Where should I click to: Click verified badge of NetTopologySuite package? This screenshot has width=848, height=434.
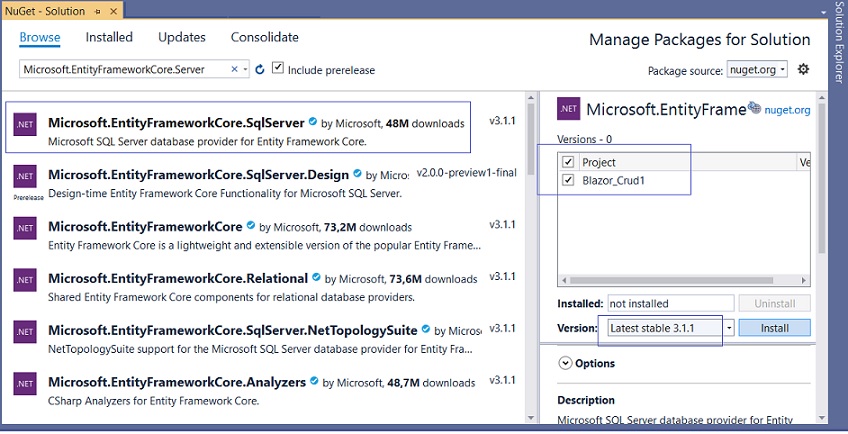pyautogui.click(x=426, y=329)
